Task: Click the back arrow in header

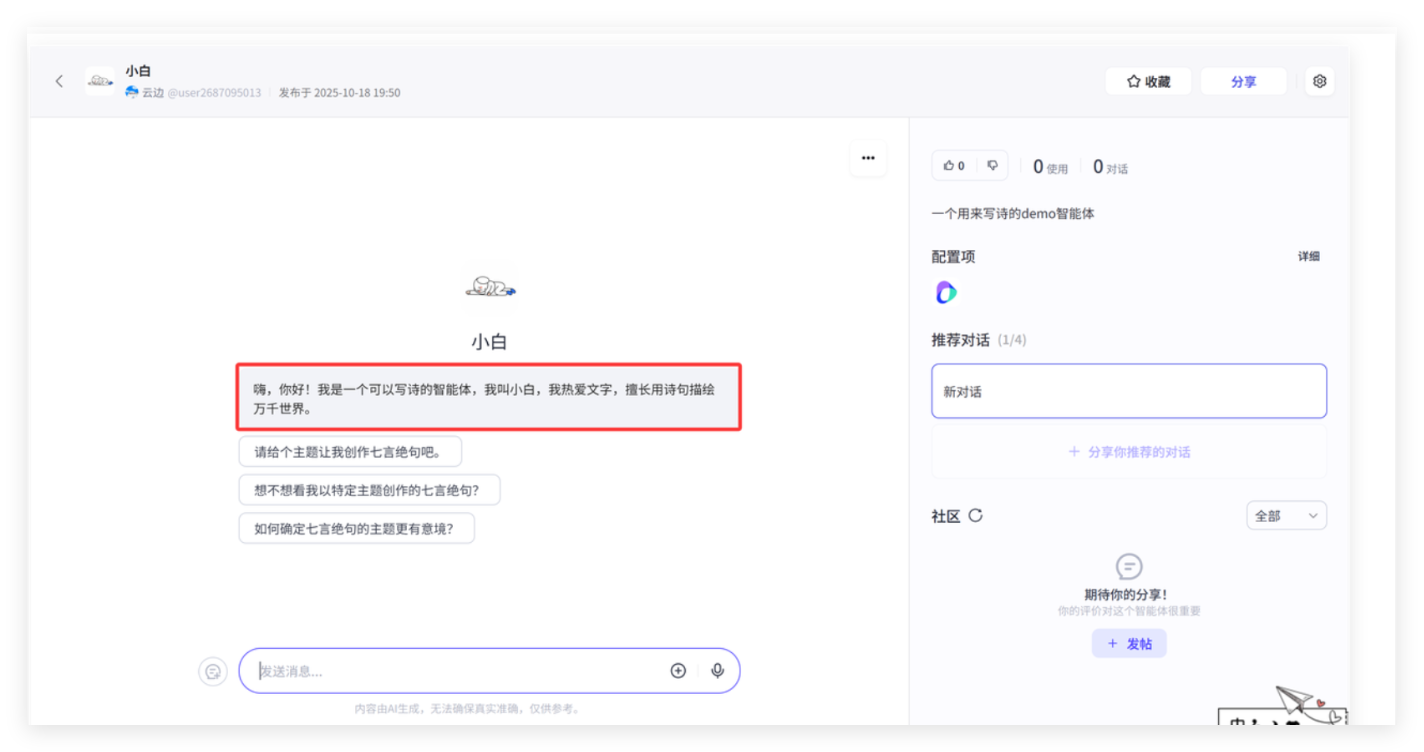Action: pos(59,81)
